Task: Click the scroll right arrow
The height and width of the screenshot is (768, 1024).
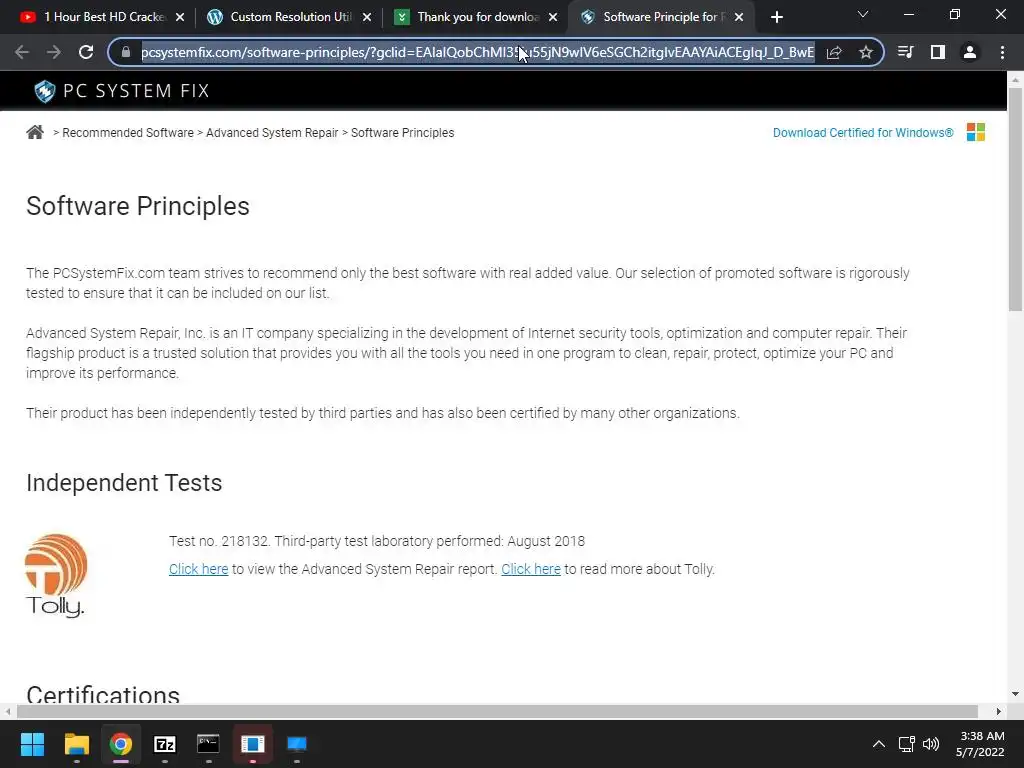Action: (x=999, y=711)
